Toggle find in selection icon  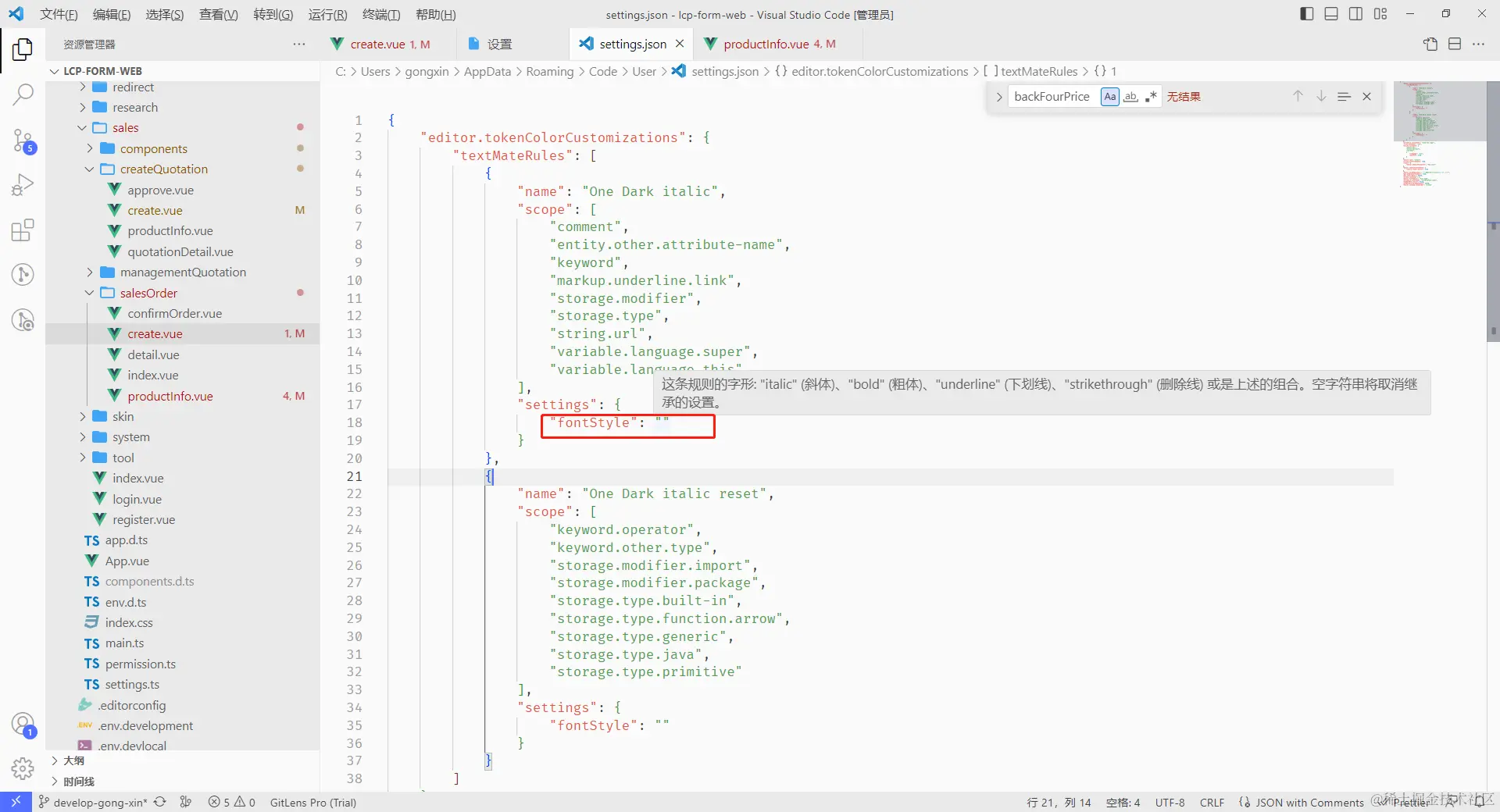(x=1344, y=96)
